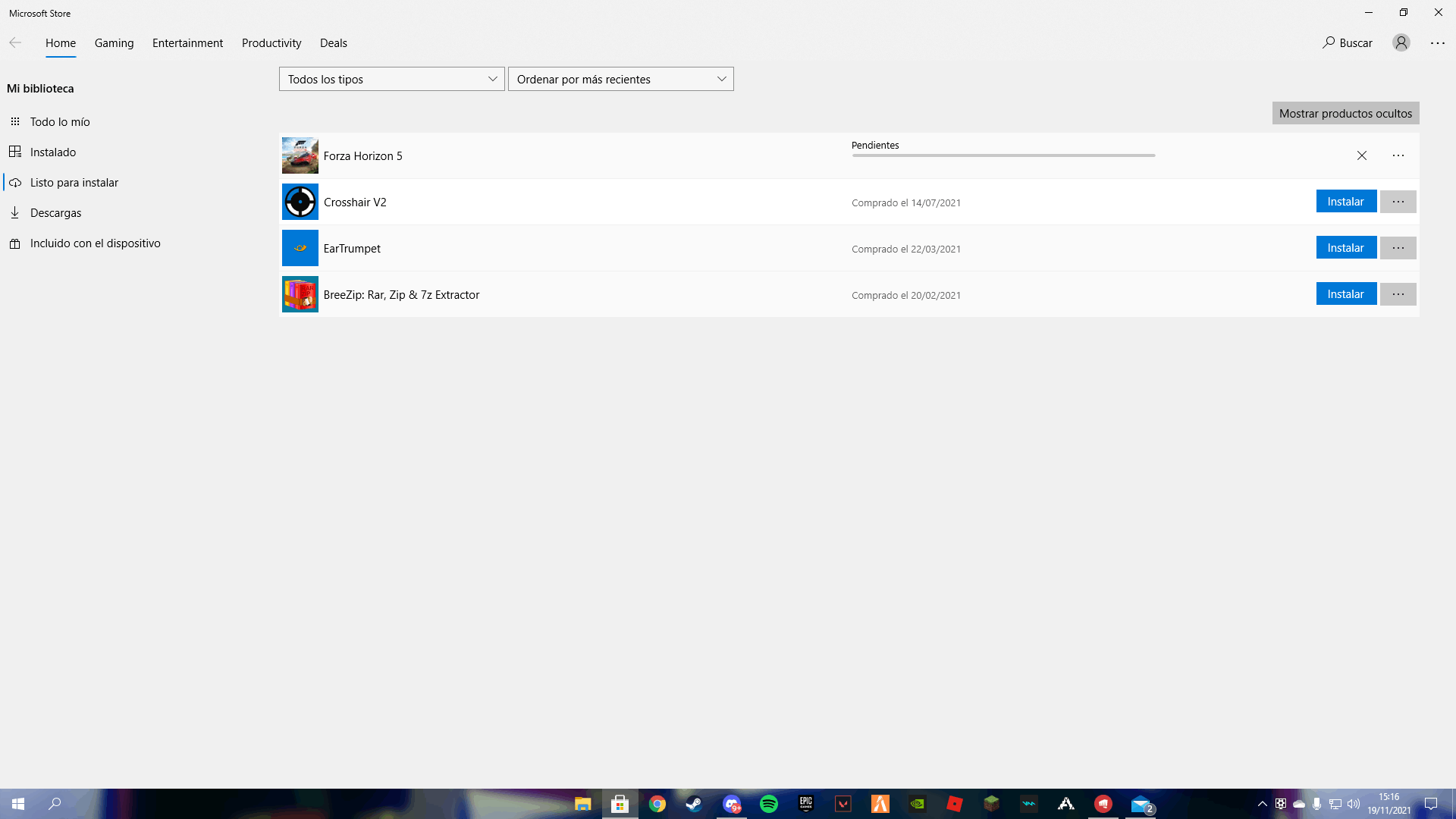Open more options for EarTrumpet

[1398, 248]
